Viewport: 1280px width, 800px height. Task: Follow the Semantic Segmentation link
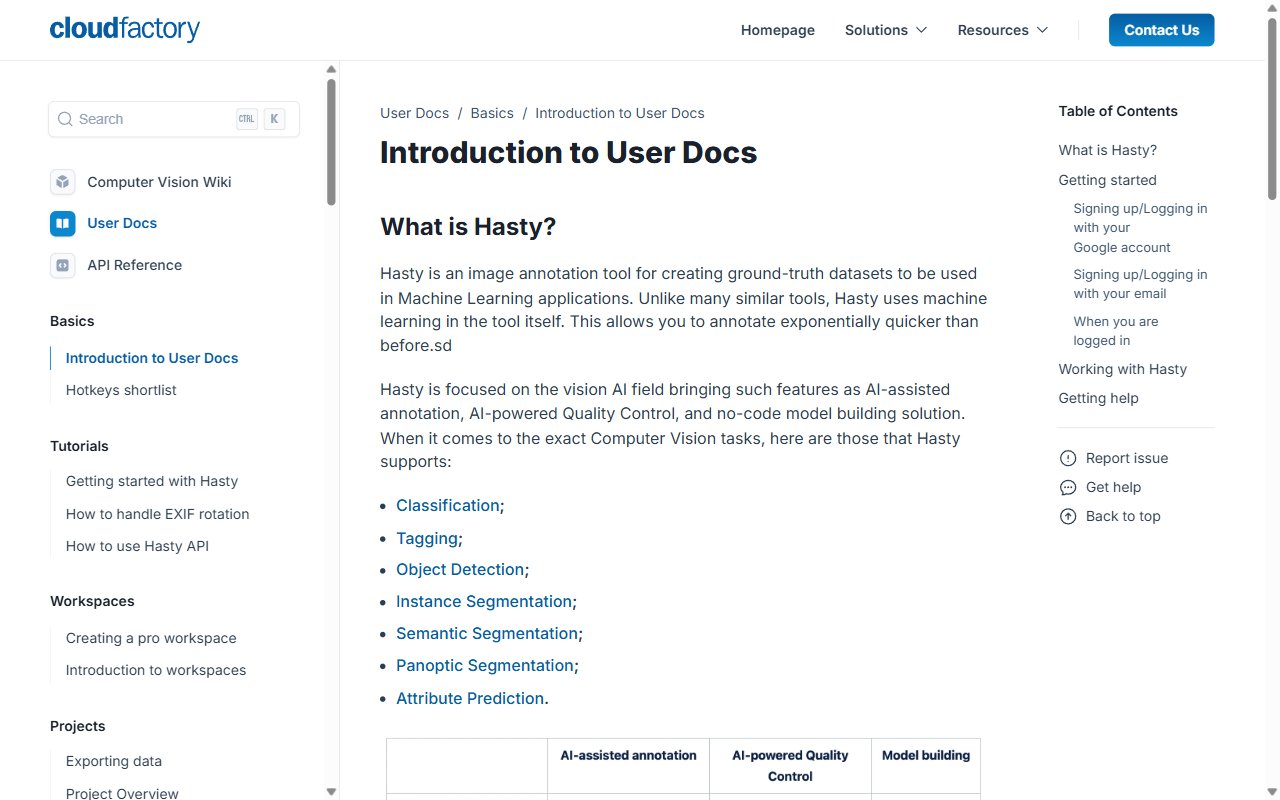point(487,633)
